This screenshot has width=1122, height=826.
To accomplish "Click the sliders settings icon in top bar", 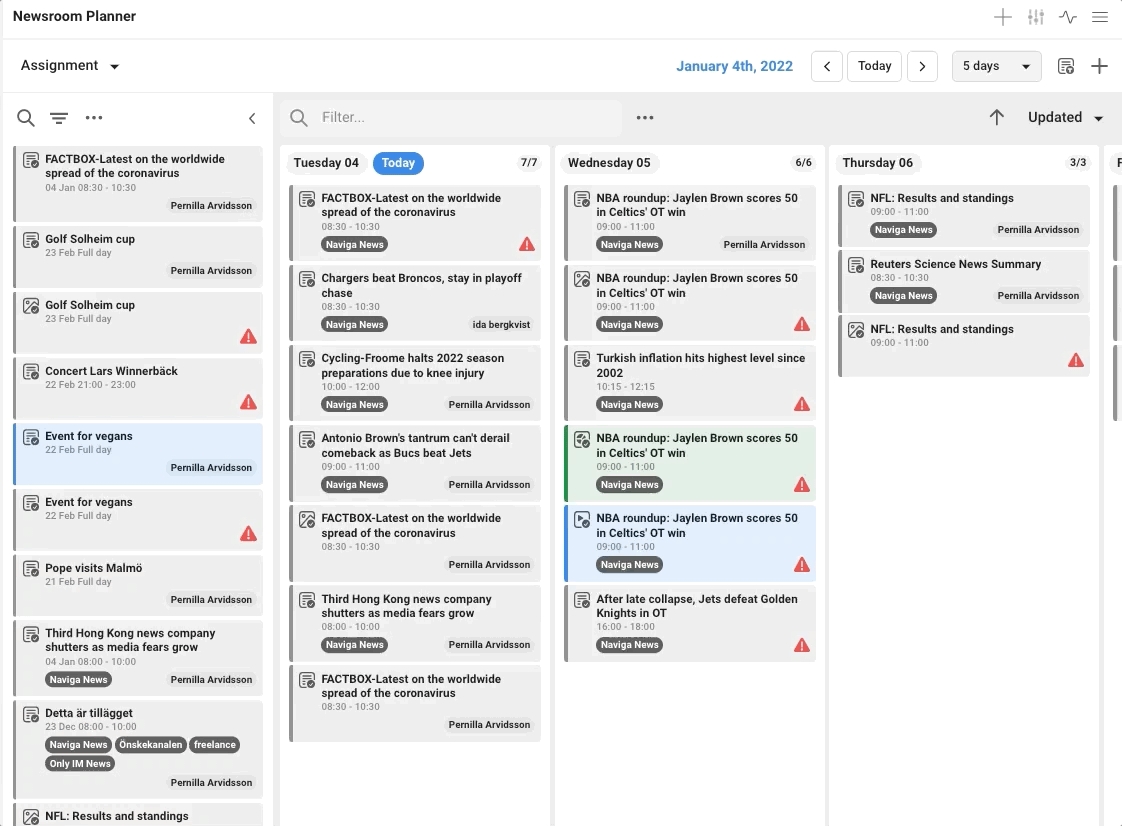I will [x=1036, y=17].
